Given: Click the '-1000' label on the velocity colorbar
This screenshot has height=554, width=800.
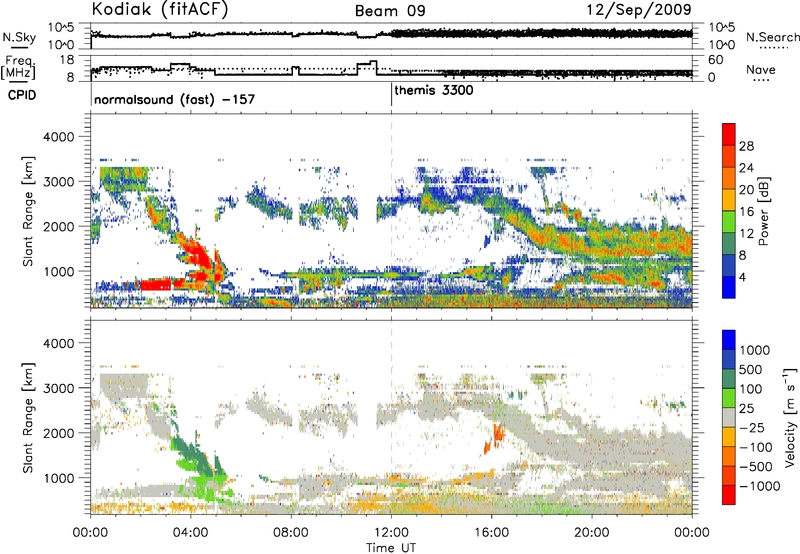Looking at the screenshot, I should pyautogui.click(x=759, y=486).
